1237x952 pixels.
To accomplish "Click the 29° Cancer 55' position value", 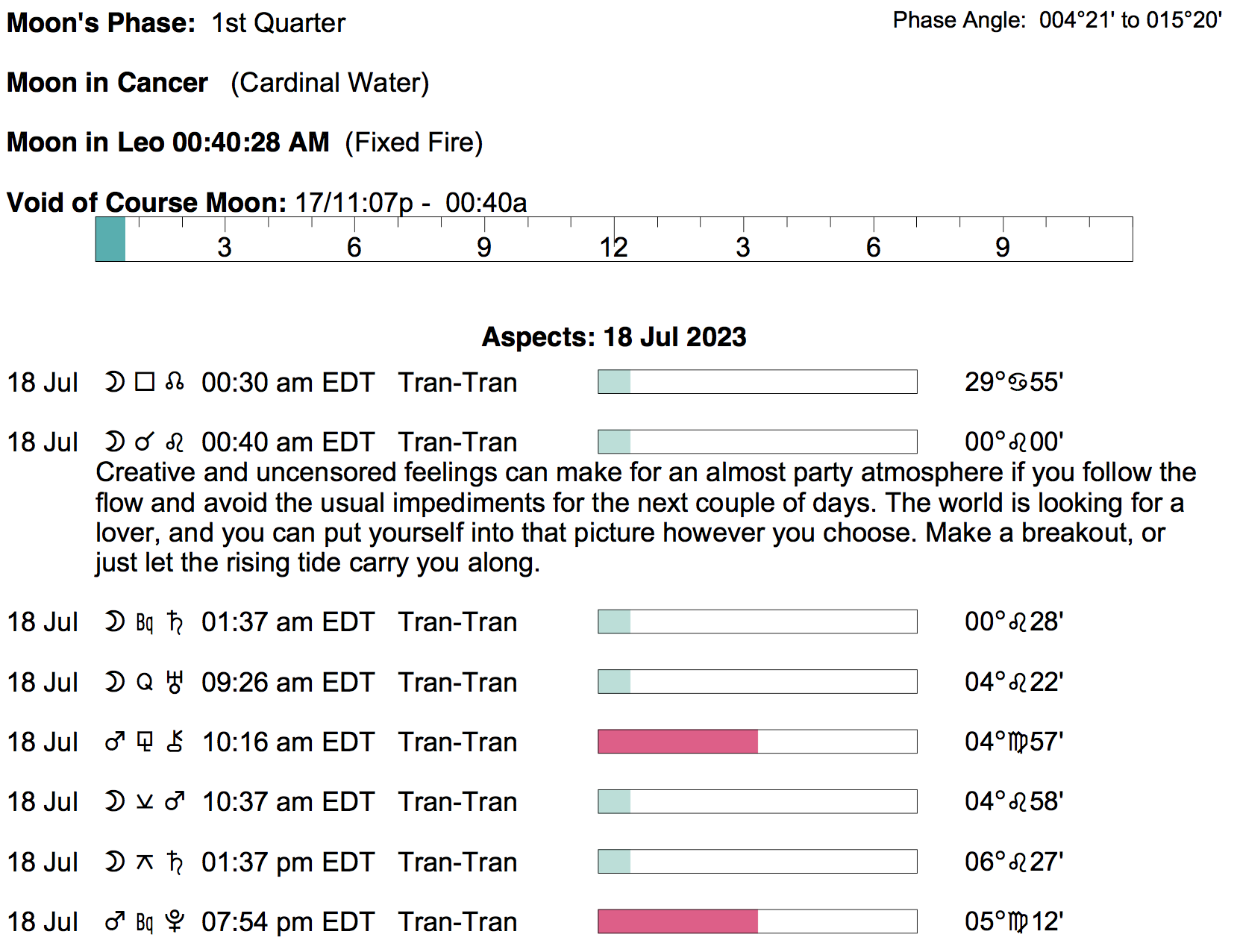I will click(1013, 382).
